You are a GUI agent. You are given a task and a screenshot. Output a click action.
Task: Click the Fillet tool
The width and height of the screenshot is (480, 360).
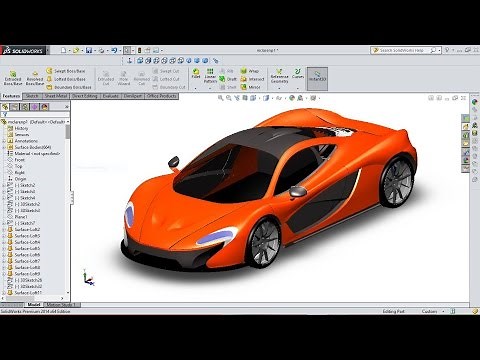[196, 74]
